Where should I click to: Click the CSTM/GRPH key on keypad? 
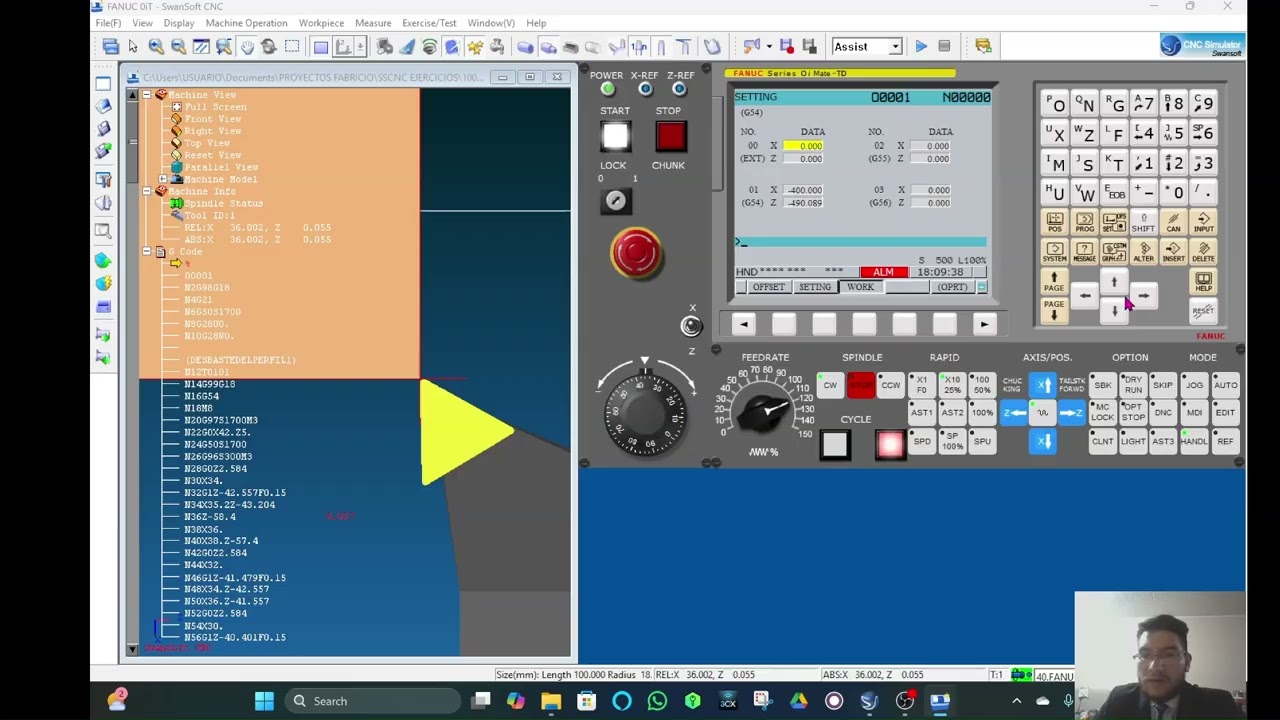point(1114,252)
